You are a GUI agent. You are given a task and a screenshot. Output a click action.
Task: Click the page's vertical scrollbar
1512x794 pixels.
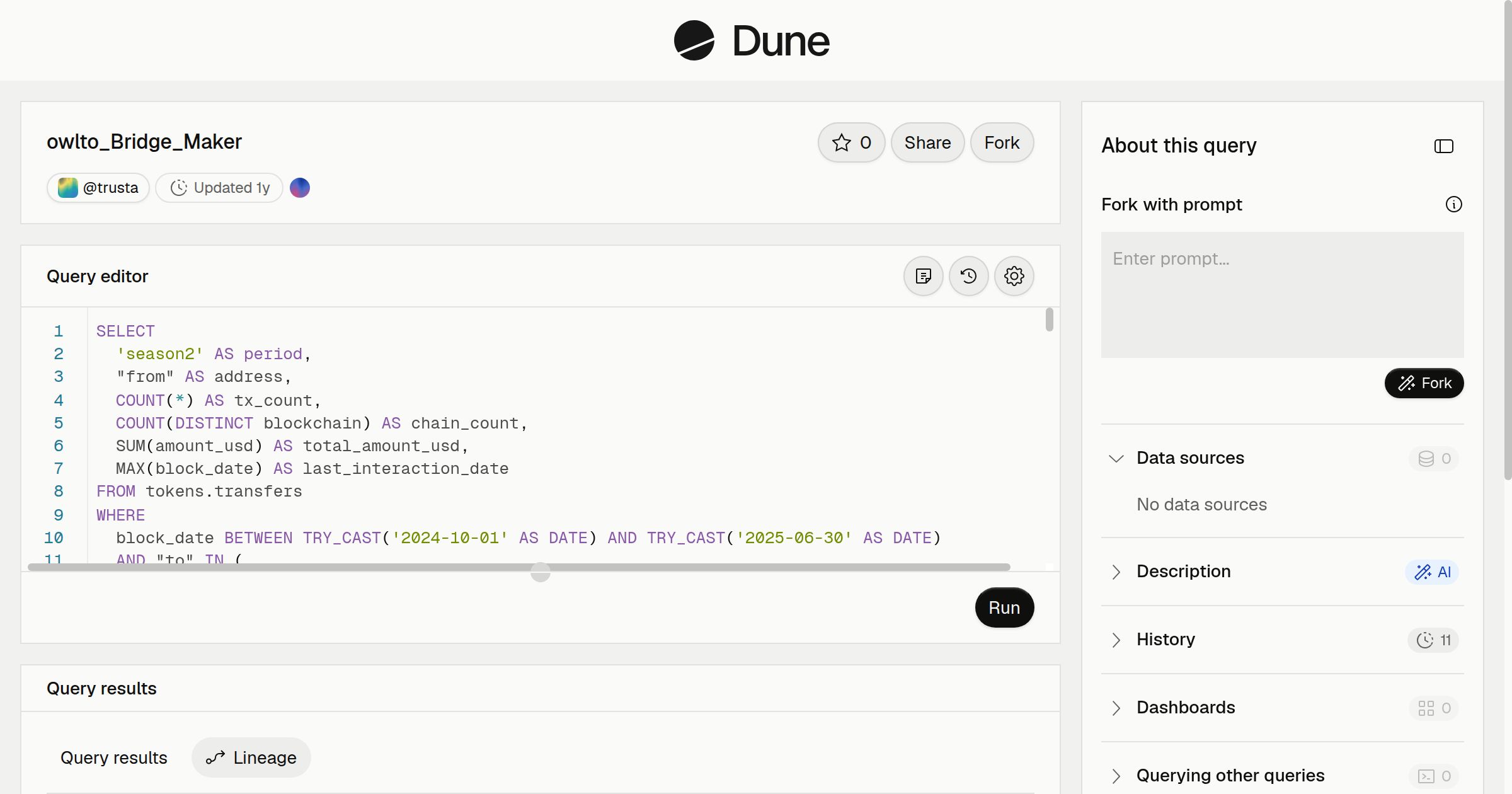point(1508,239)
